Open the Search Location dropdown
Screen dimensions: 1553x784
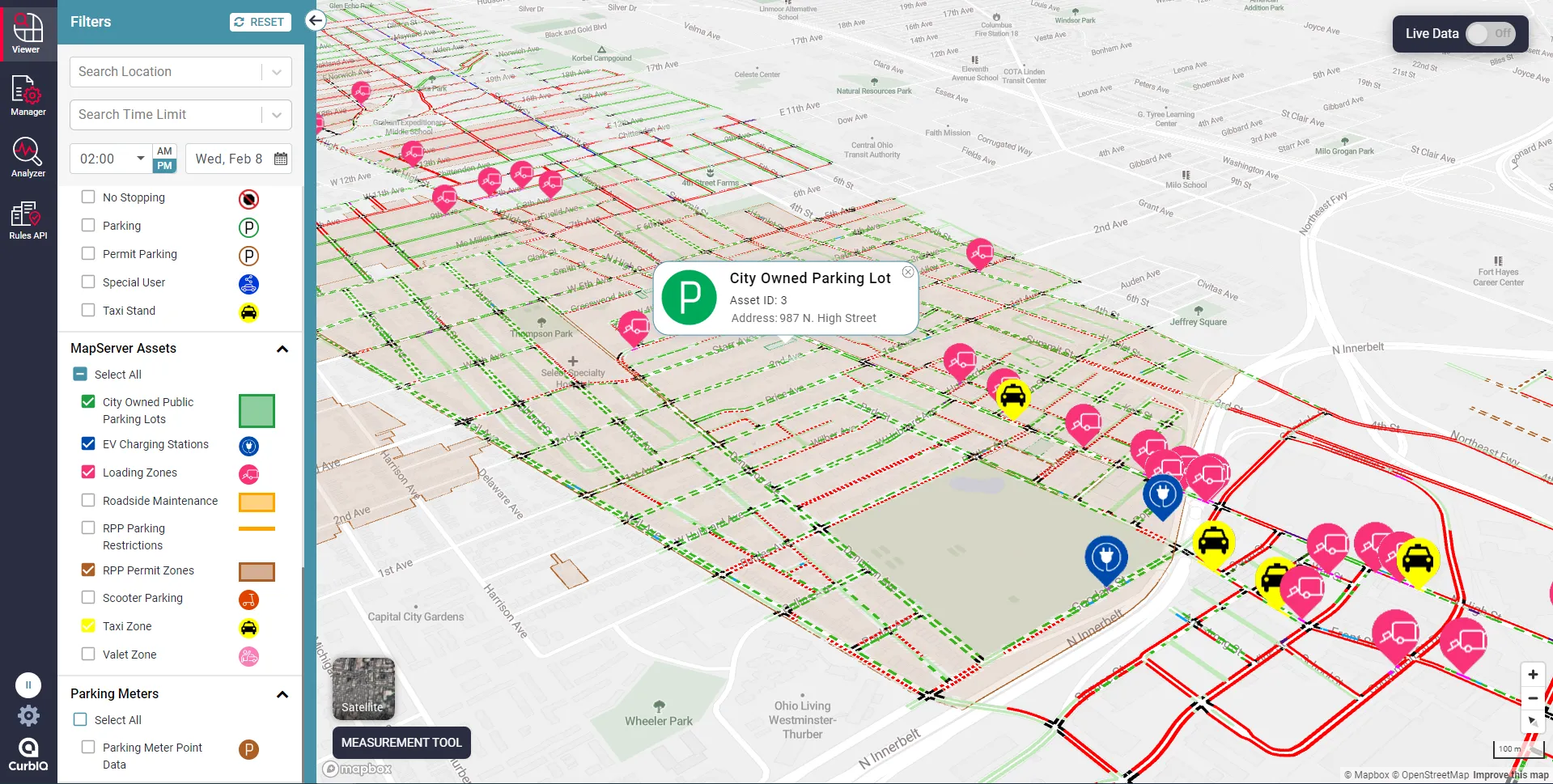click(x=277, y=71)
